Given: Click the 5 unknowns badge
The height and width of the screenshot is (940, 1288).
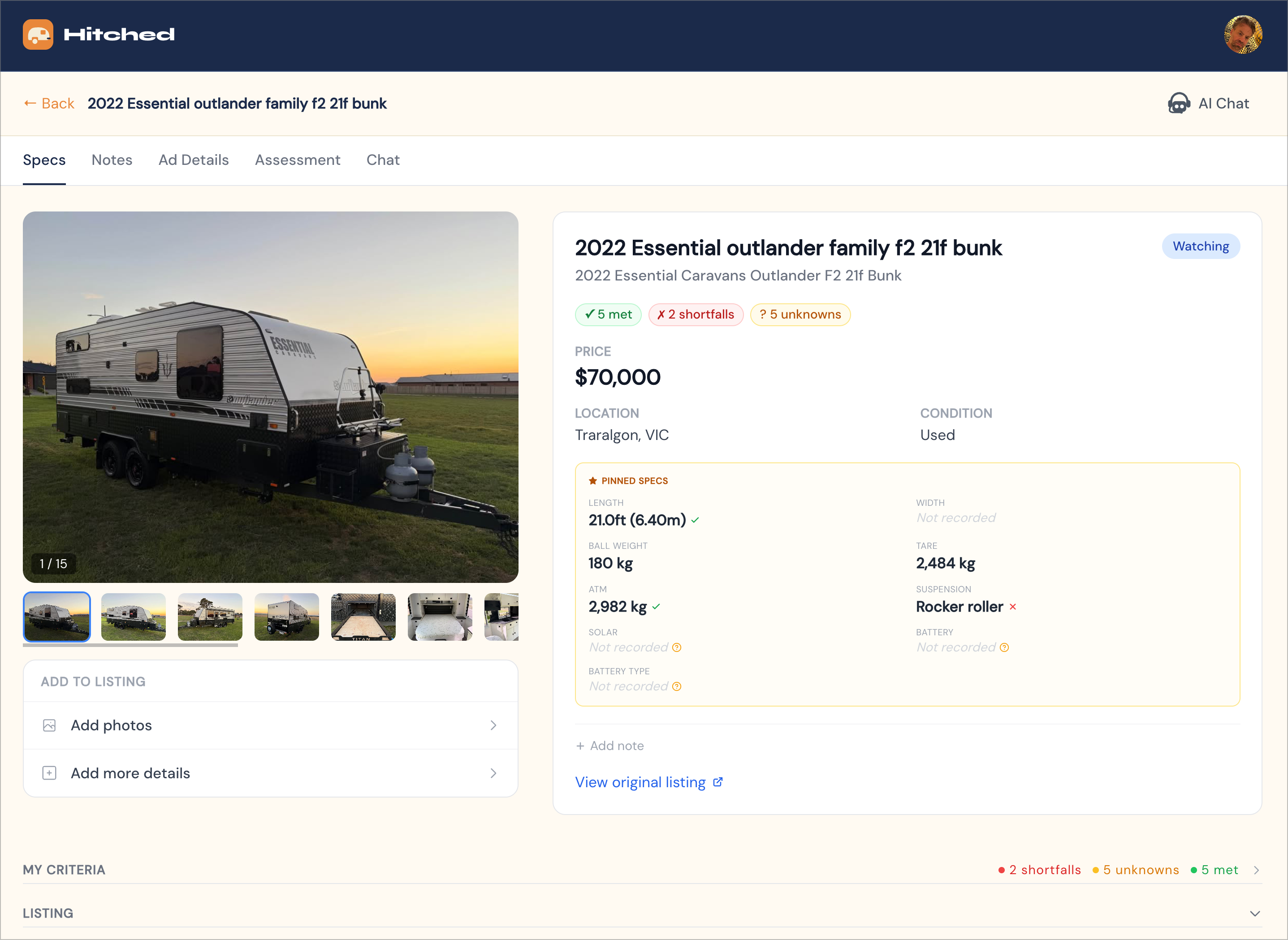Looking at the screenshot, I should [x=801, y=315].
